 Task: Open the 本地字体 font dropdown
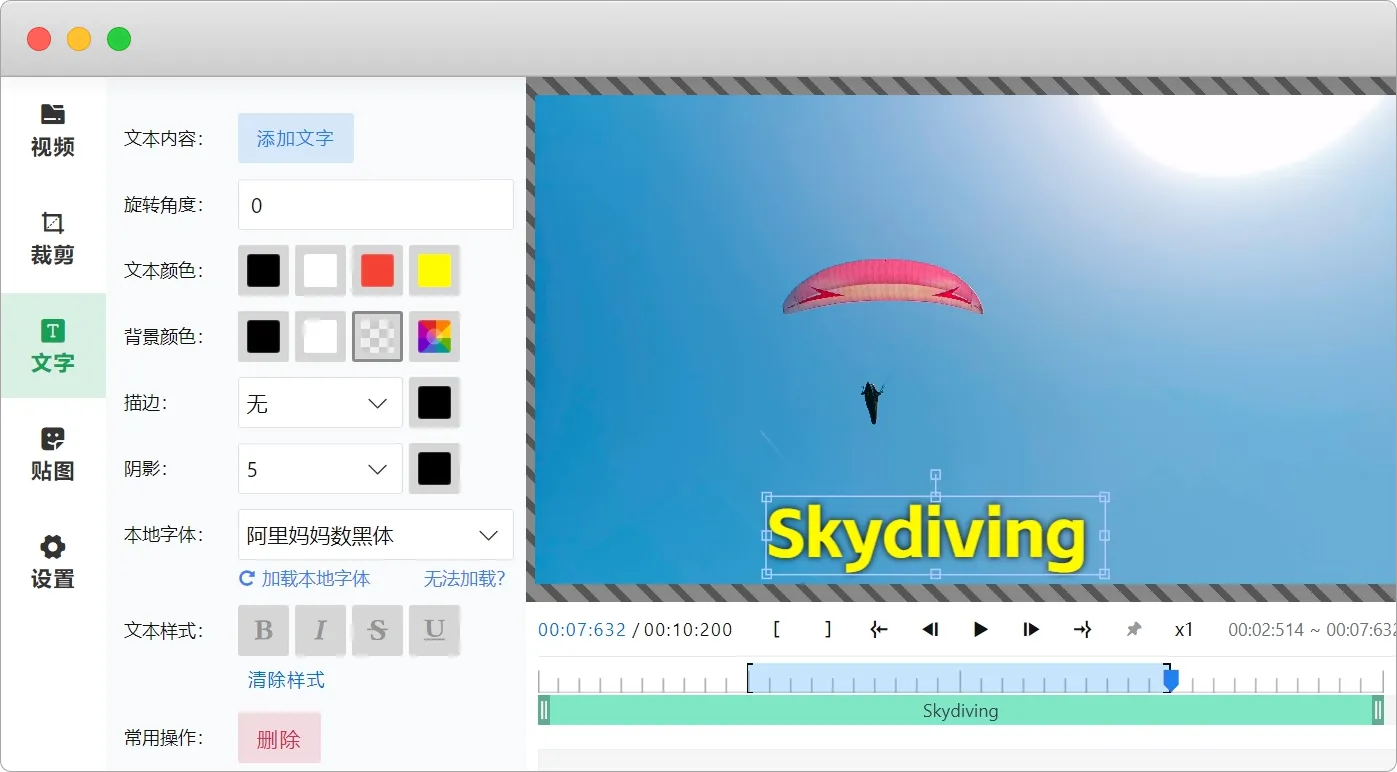pyautogui.click(x=376, y=535)
